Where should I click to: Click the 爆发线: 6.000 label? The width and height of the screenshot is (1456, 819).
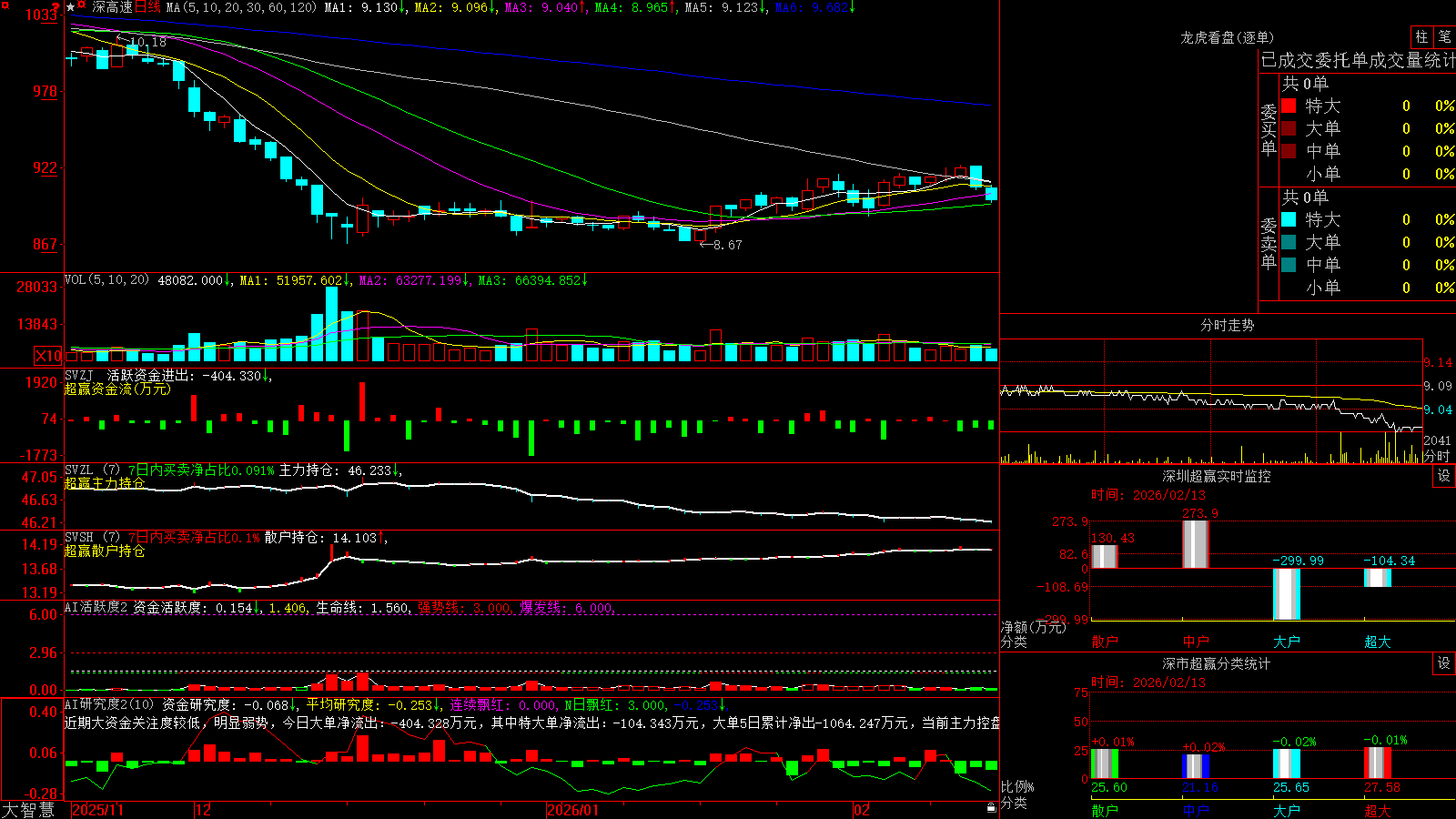[x=566, y=608]
